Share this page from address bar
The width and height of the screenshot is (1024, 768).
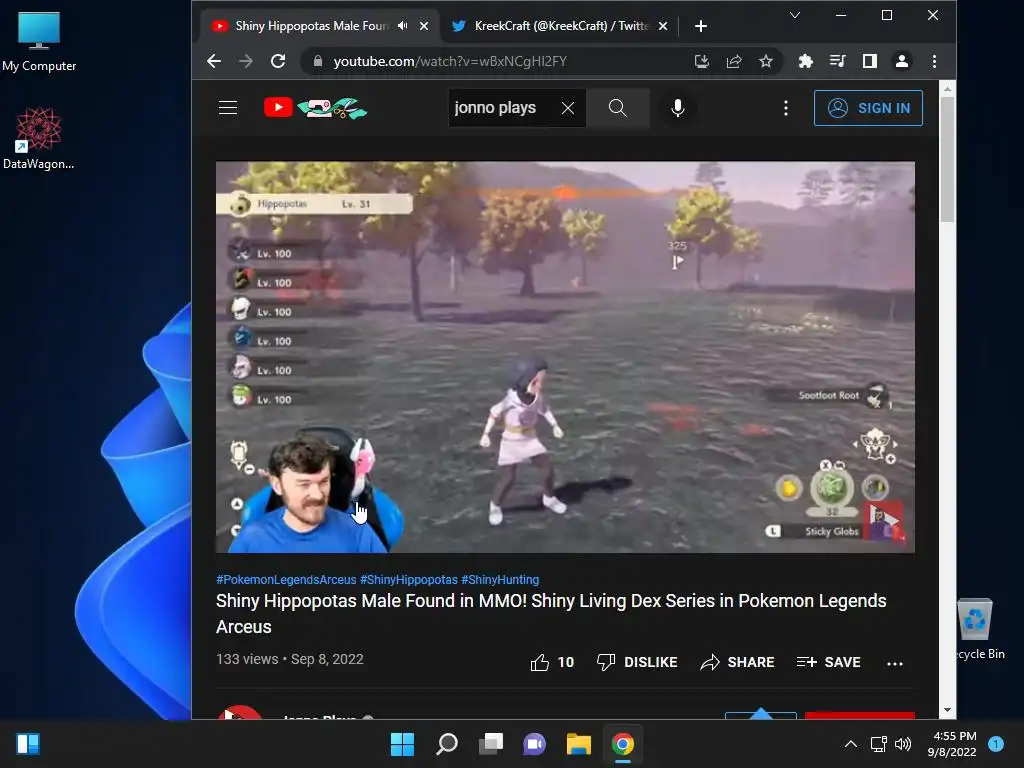733,61
